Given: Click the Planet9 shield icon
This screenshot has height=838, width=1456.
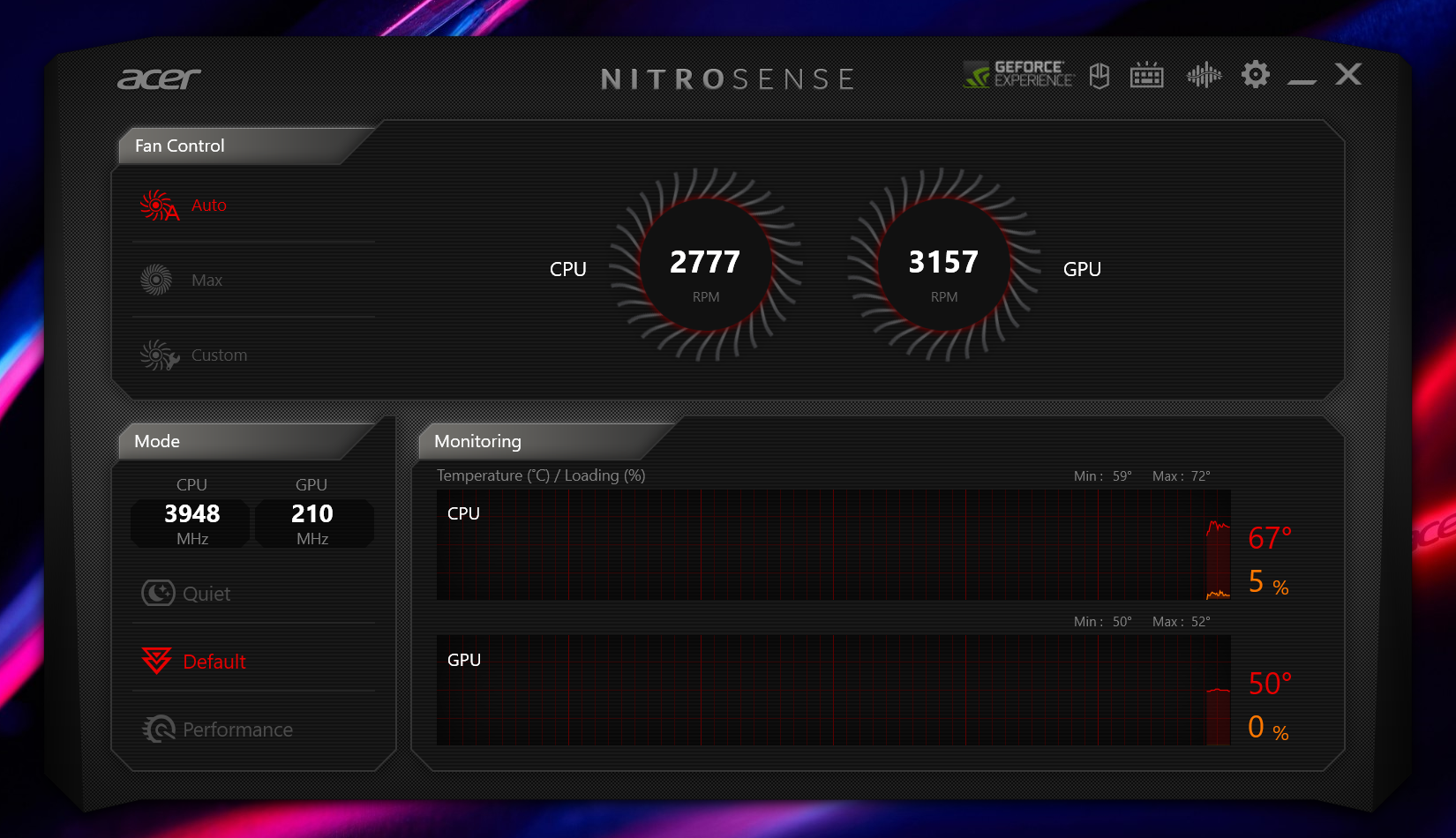Looking at the screenshot, I should pos(1099,76).
